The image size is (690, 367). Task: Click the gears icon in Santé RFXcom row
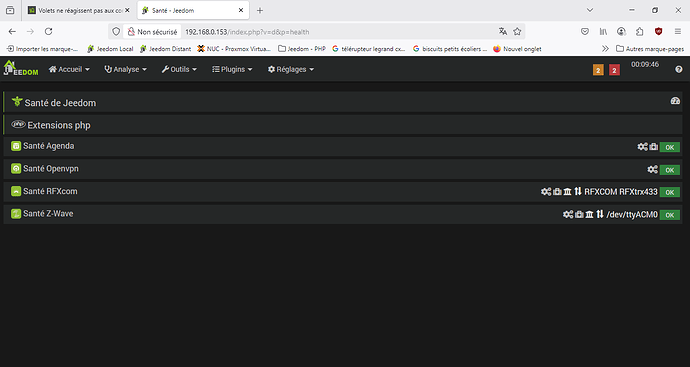546,191
